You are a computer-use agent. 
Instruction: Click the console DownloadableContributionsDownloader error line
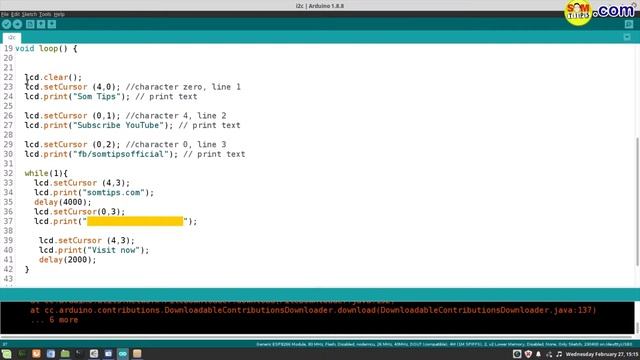point(313,310)
